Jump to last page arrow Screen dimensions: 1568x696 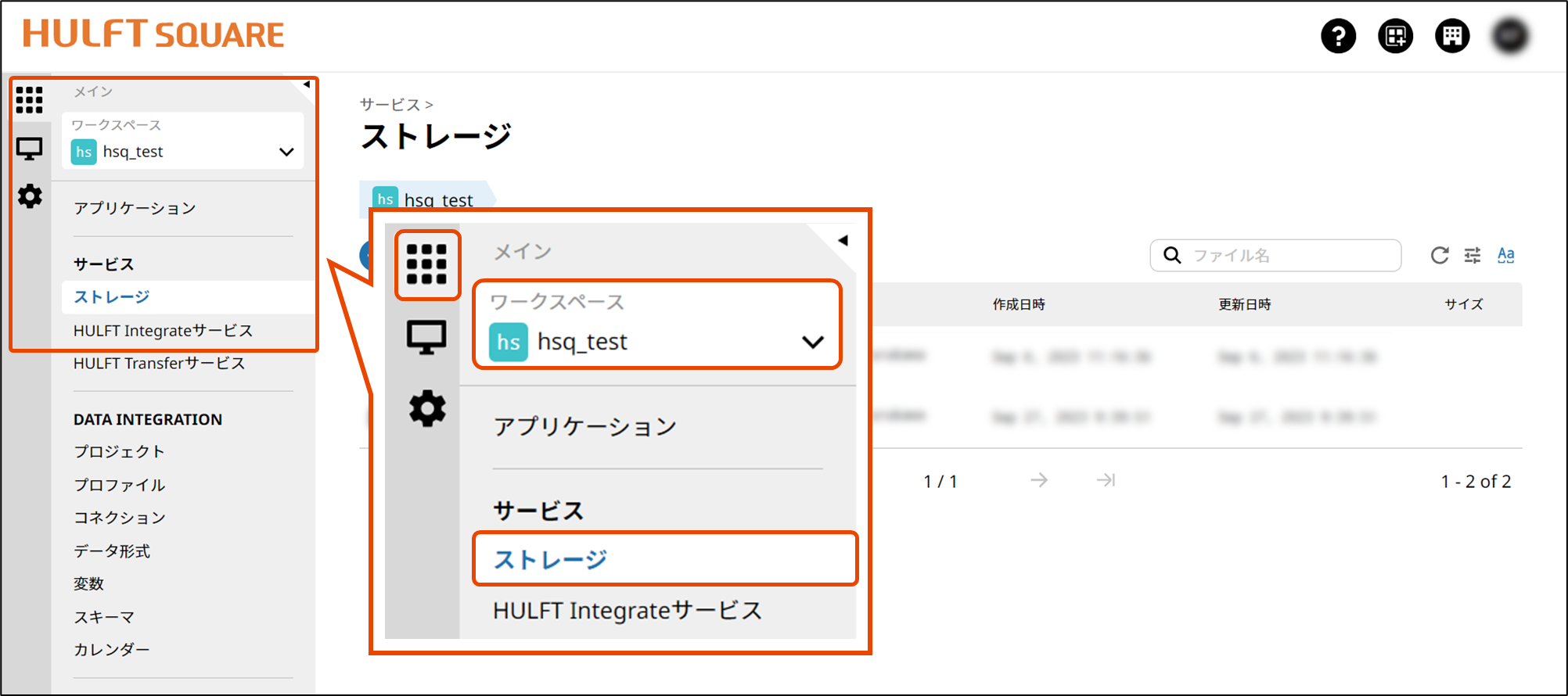[1106, 480]
